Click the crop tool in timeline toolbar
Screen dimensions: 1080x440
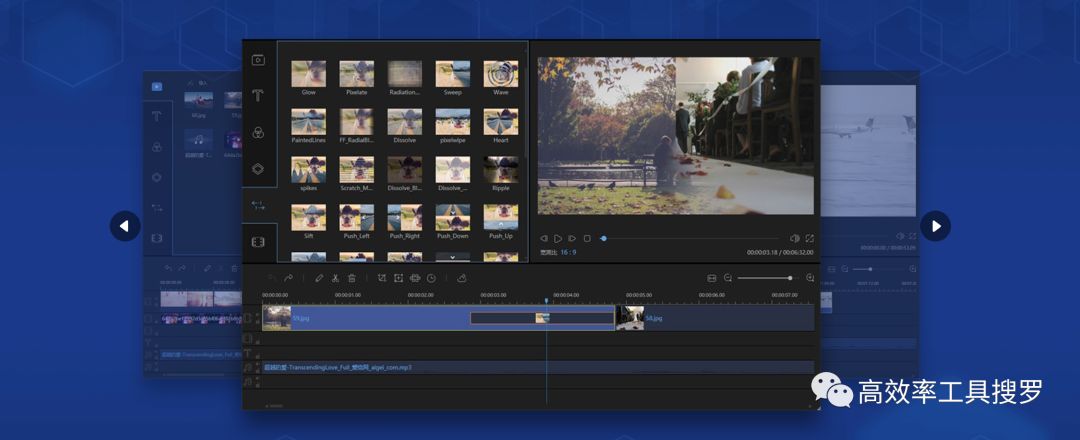382,278
